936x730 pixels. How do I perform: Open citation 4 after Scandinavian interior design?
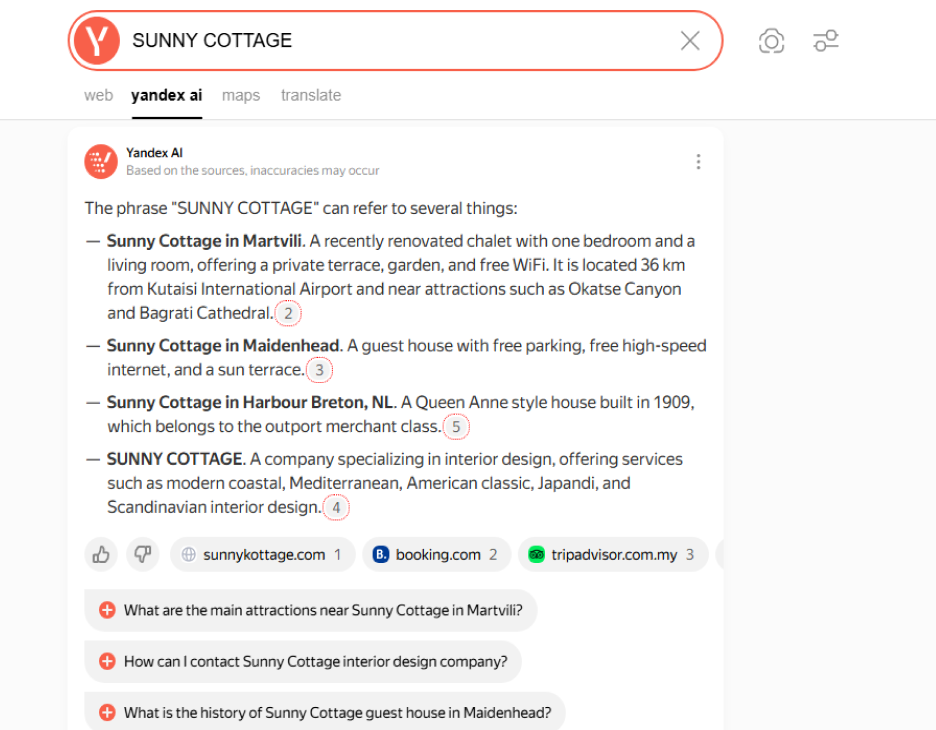336,507
